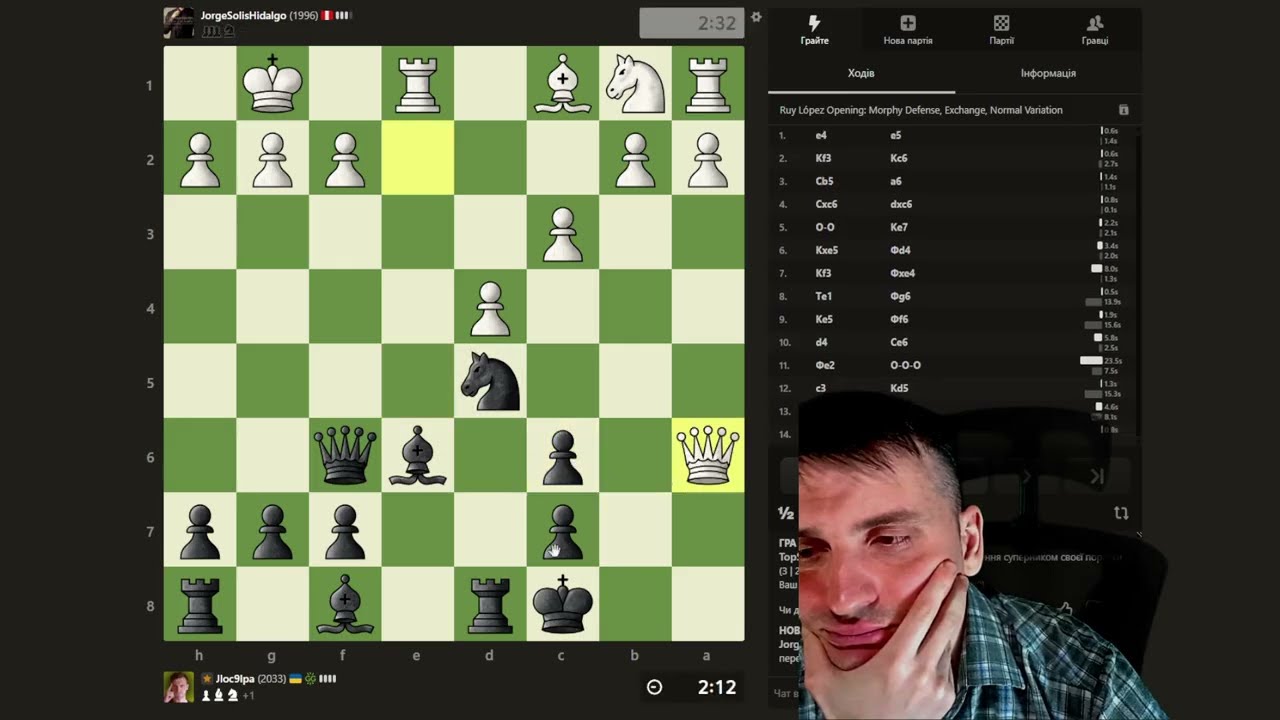
Task: Select the white pawn on g2
Action: (x=272, y=159)
